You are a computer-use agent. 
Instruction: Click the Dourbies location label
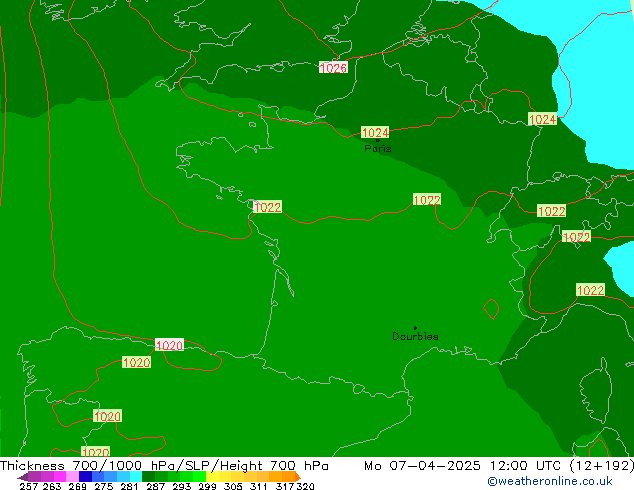[415, 336]
